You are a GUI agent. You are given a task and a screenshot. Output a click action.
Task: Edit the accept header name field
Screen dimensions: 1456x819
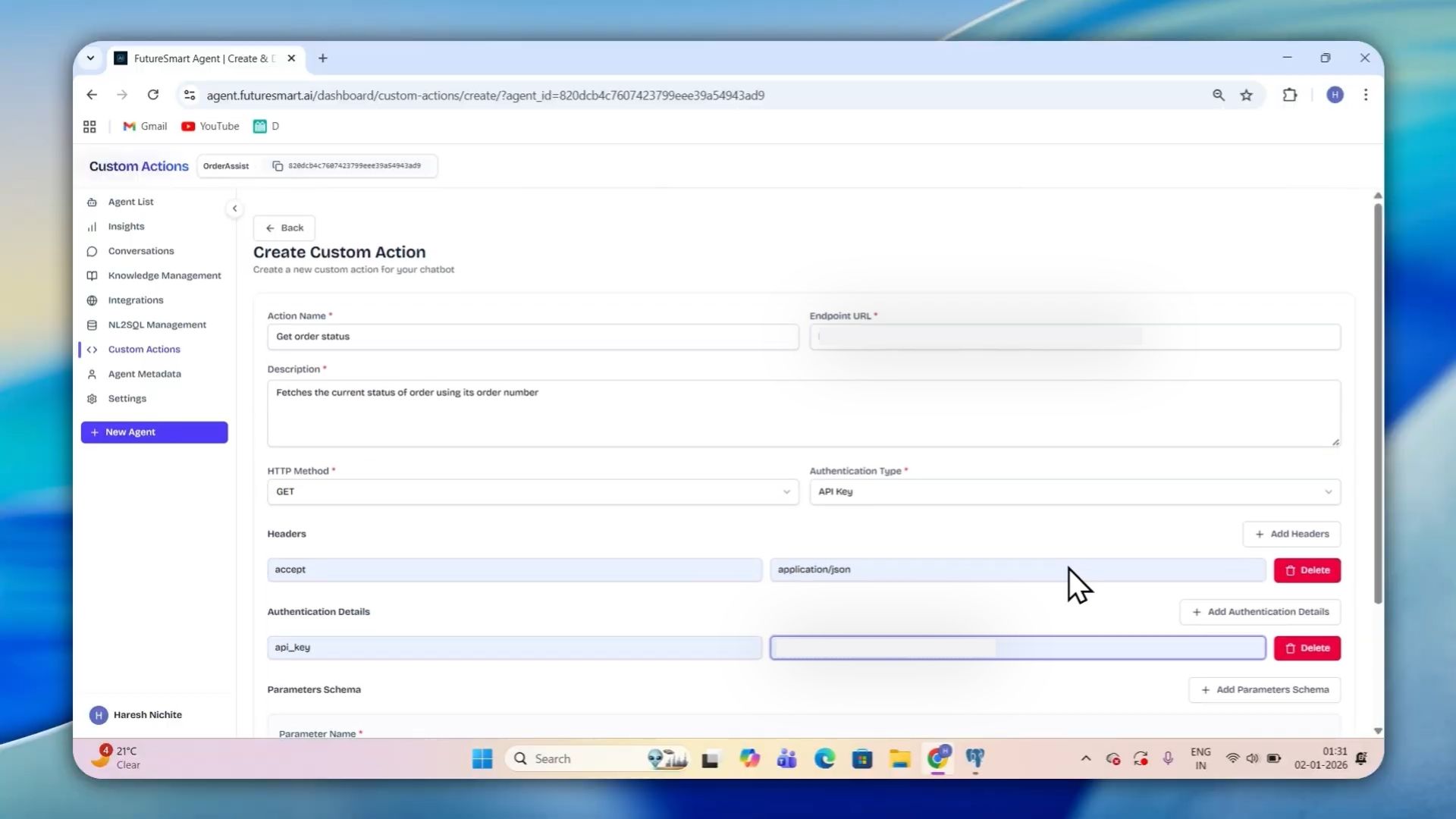(x=514, y=570)
